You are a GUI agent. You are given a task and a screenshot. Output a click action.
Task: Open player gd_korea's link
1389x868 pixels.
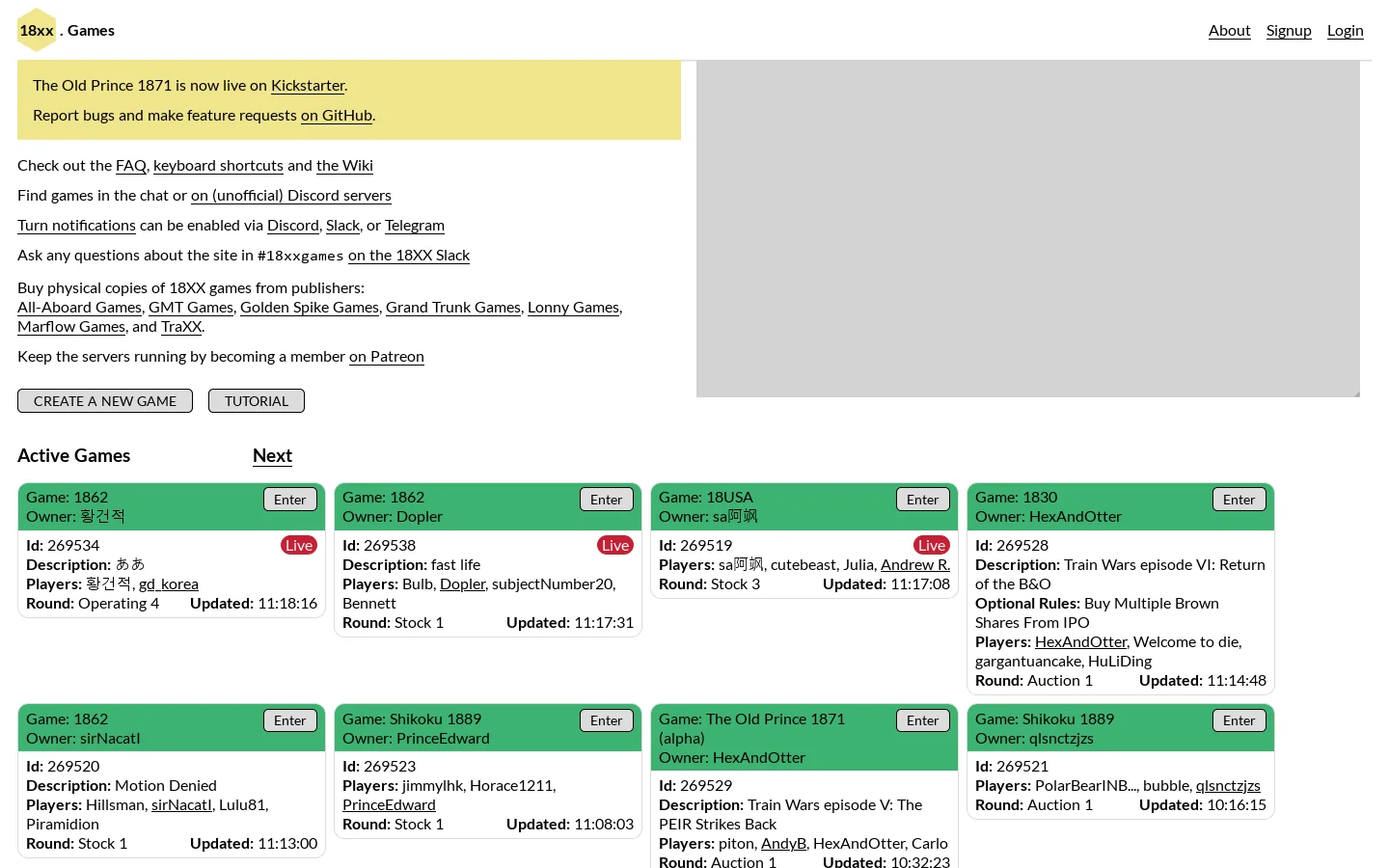(169, 584)
